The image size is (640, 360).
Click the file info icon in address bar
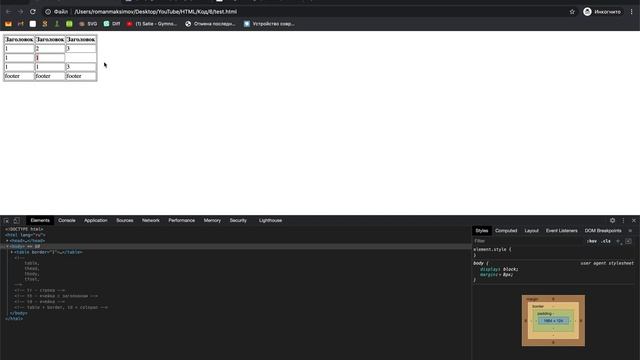(48, 12)
